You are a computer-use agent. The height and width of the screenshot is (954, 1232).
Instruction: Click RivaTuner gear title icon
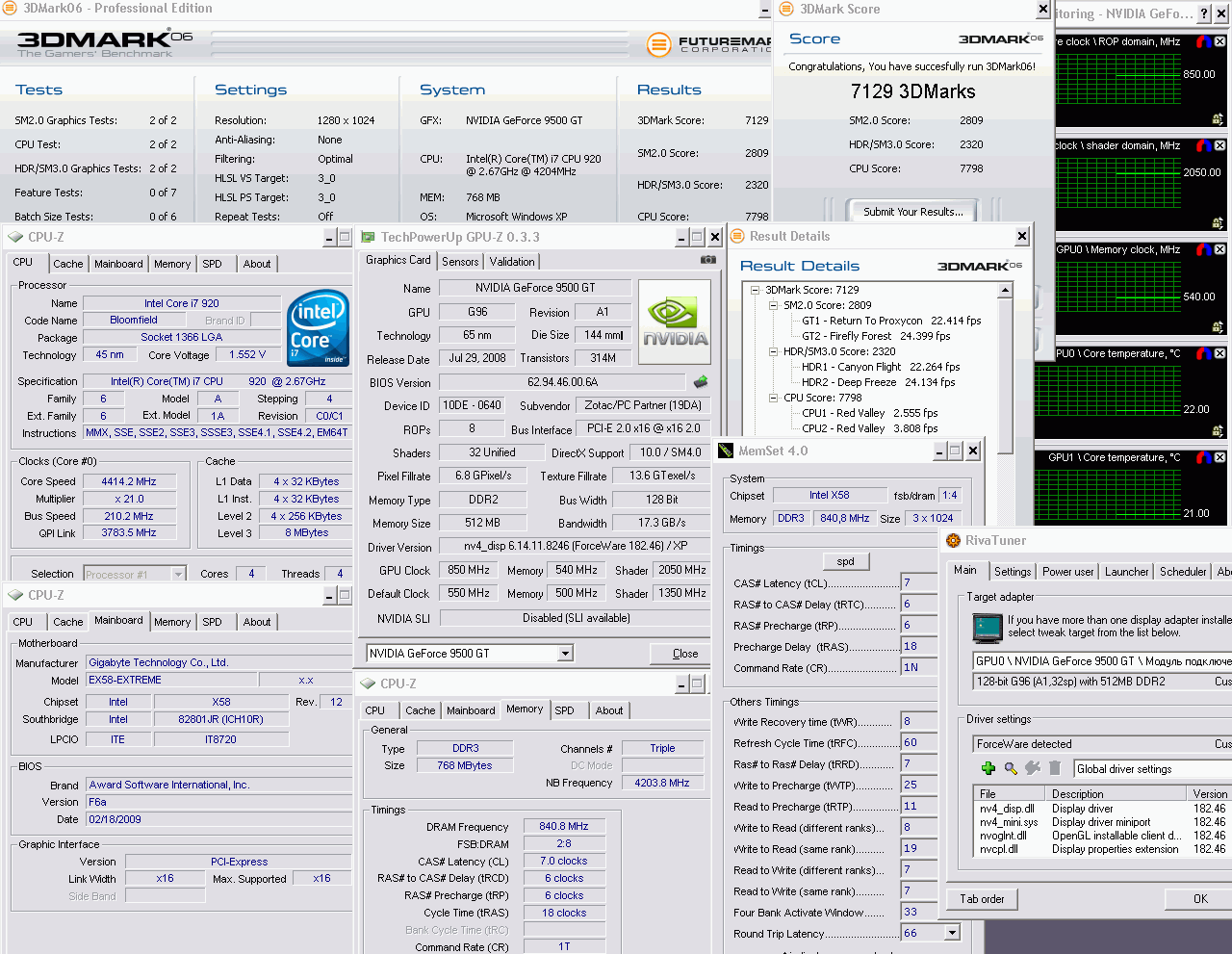(953, 541)
